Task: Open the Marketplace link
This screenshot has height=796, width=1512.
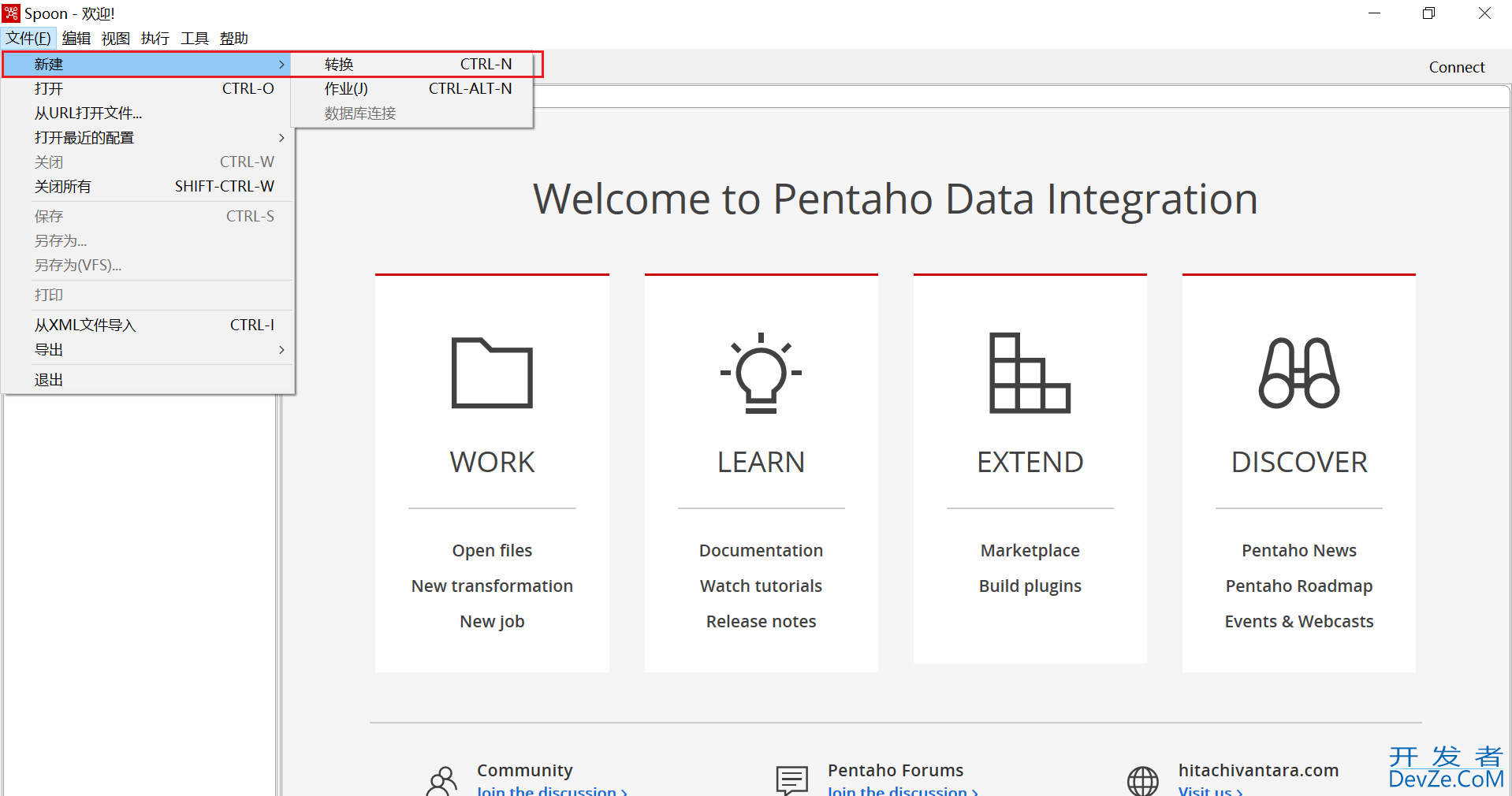Action: [x=1030, y=551]
